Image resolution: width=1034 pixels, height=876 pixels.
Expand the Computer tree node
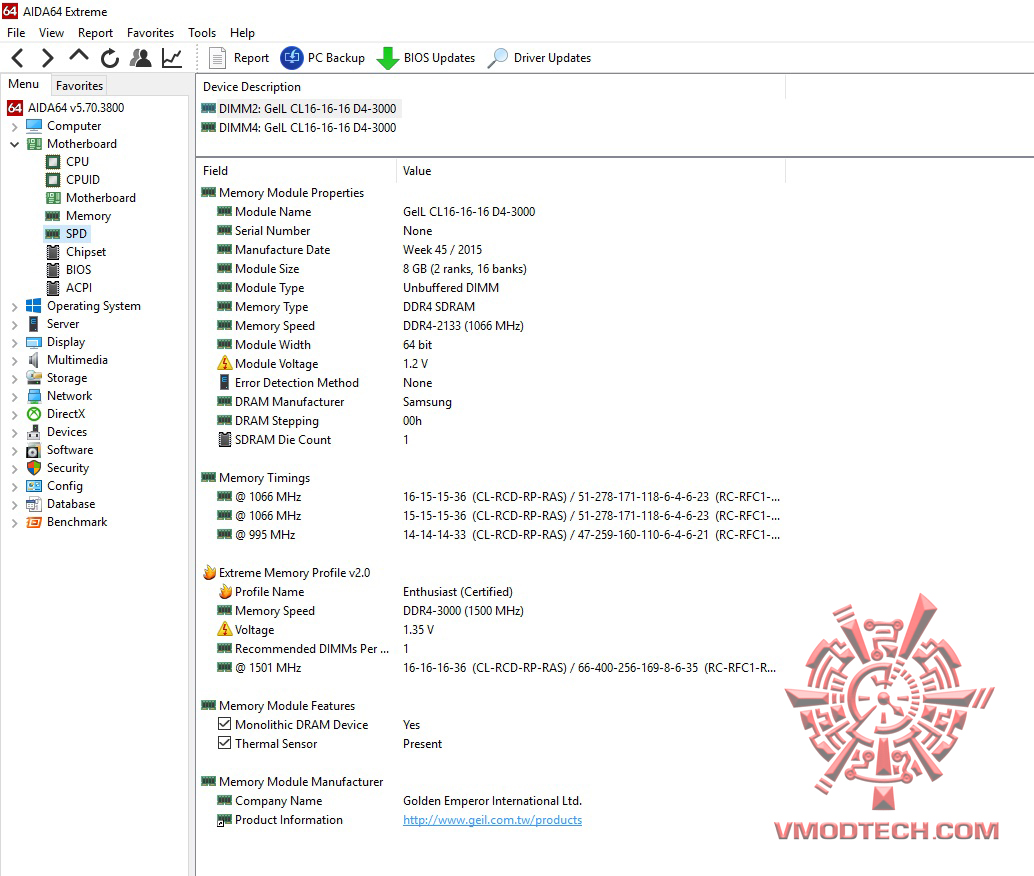tap(15, 127)
